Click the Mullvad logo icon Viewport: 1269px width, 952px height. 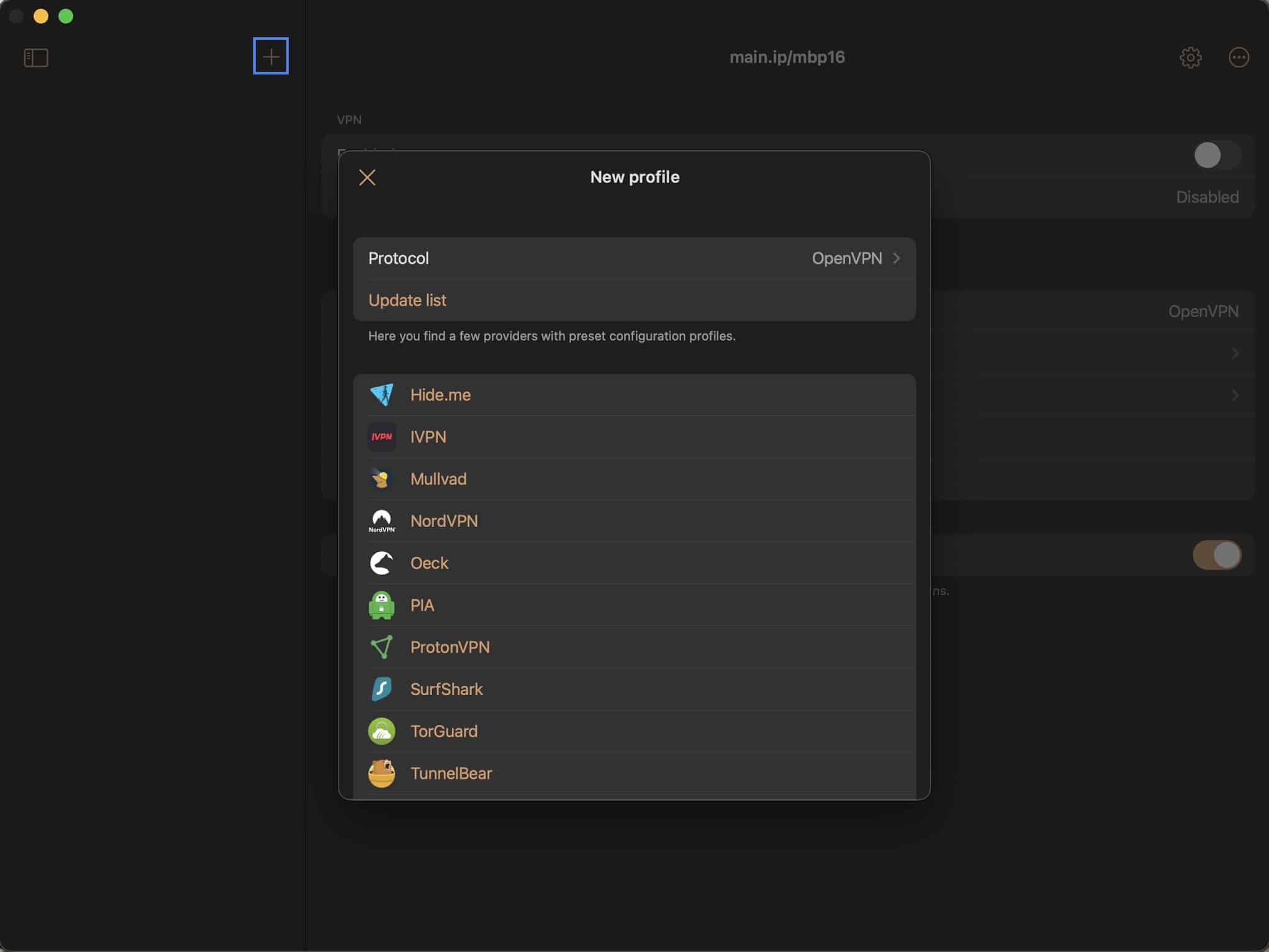[382, 479]
